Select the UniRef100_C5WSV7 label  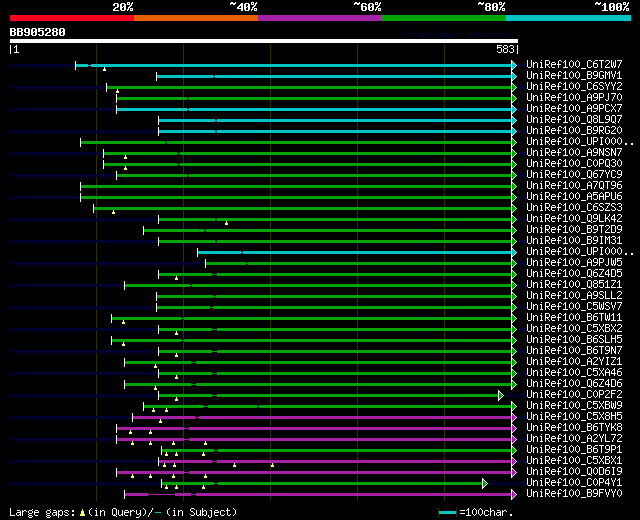click(574, 307)
